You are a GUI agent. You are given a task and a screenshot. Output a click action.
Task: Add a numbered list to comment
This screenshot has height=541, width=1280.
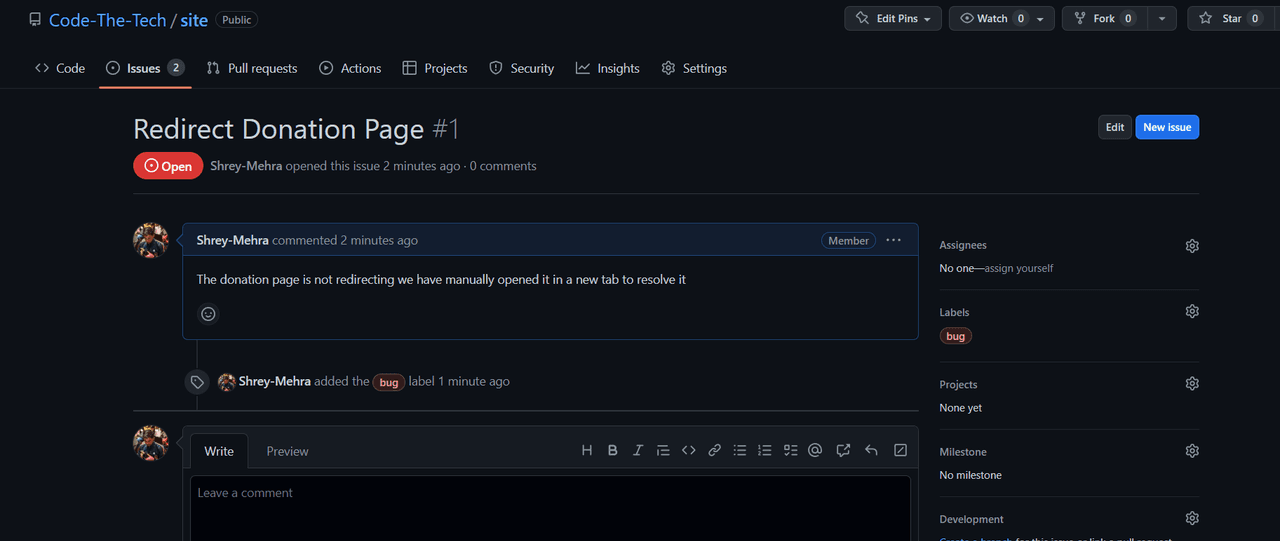[765, 451]
